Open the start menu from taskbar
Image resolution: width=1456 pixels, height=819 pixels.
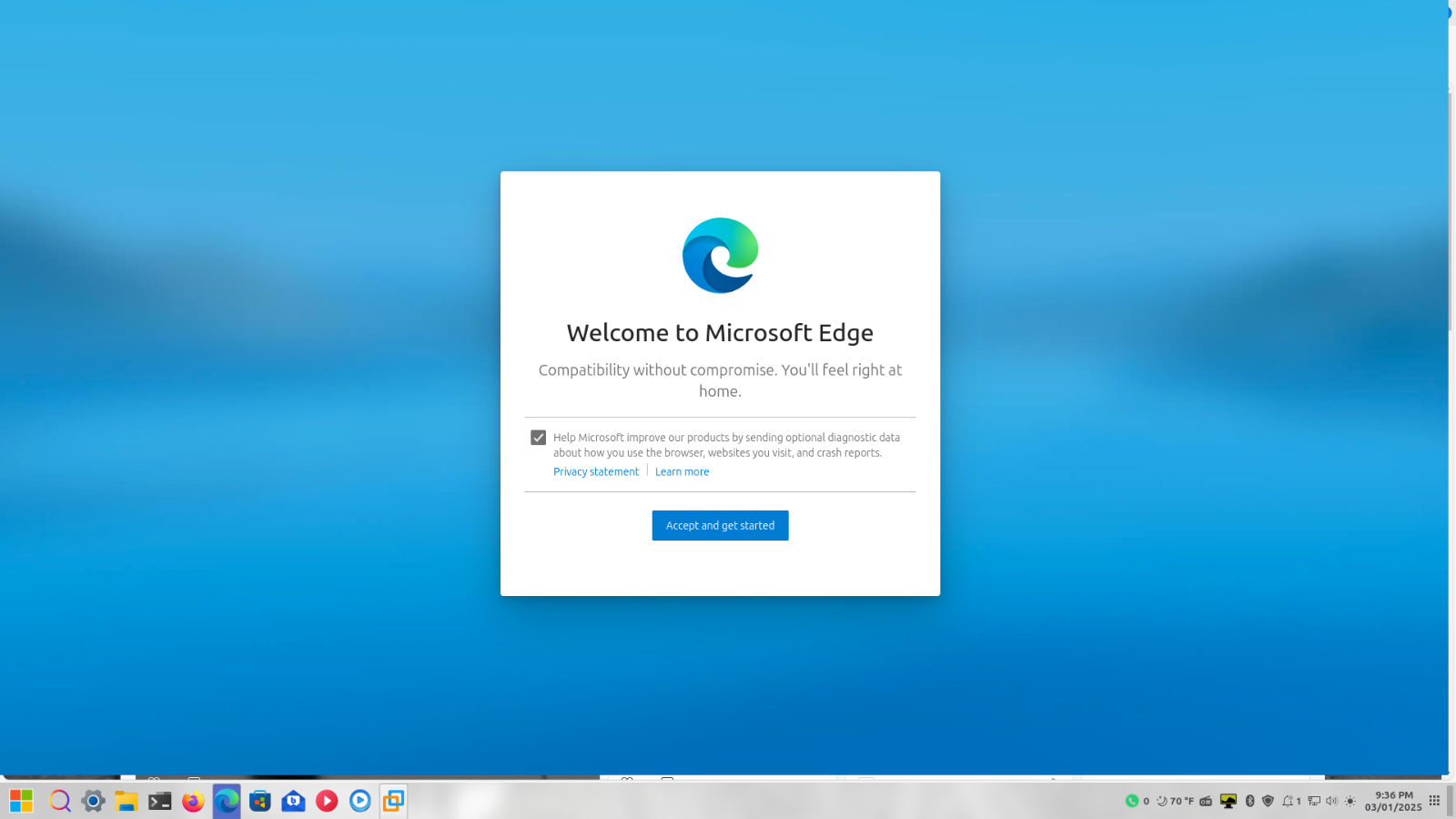[21, 801]
